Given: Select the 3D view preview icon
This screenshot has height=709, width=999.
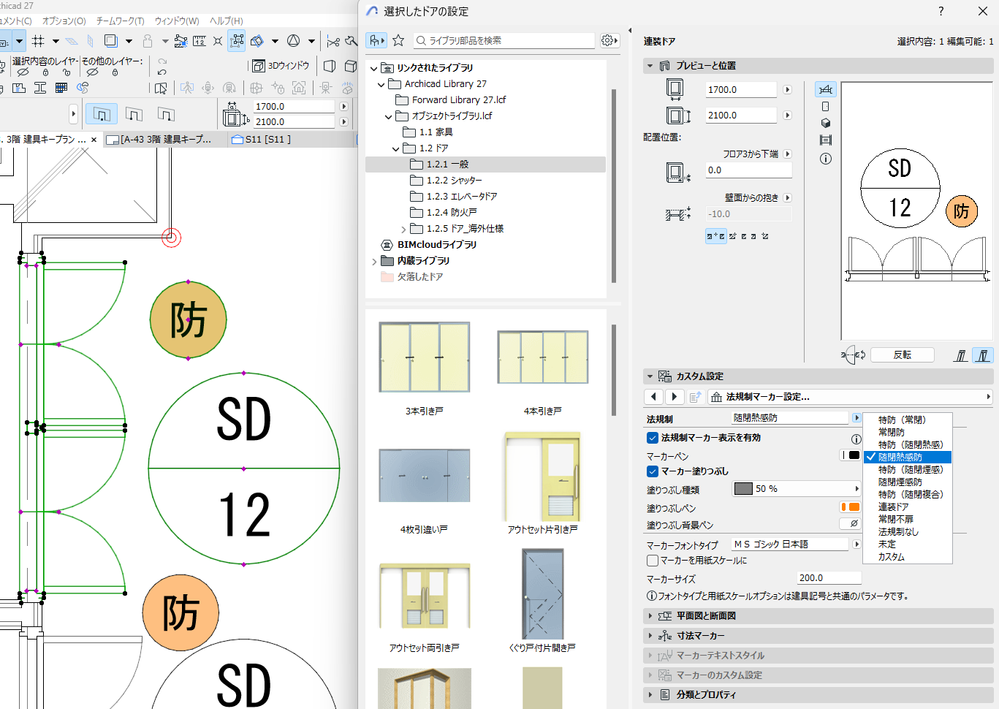Looking at the screenshot, I should (826, 124).
